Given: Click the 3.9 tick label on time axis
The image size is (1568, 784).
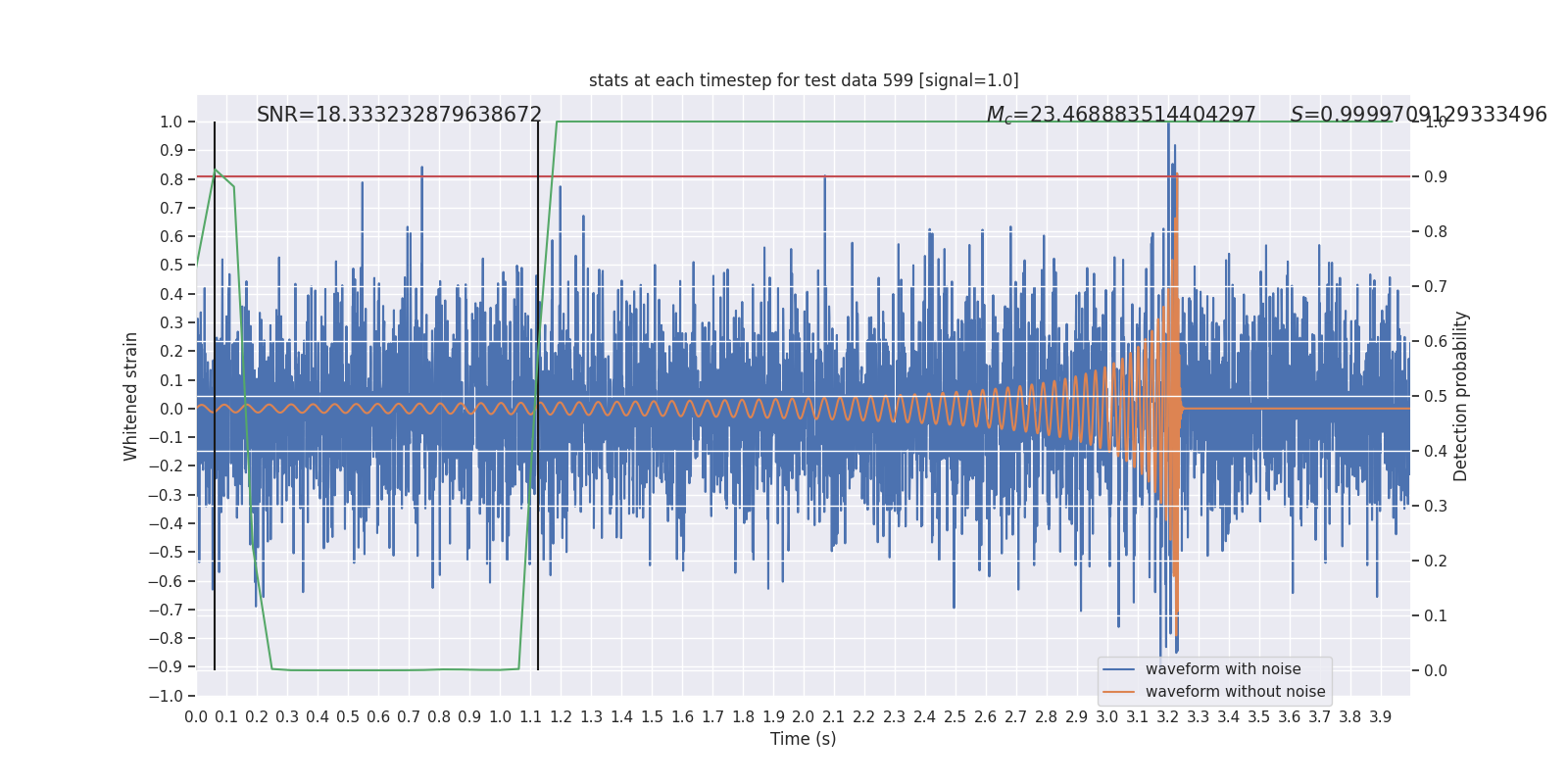Looking at the screenshot, I should pos(1380,717).
